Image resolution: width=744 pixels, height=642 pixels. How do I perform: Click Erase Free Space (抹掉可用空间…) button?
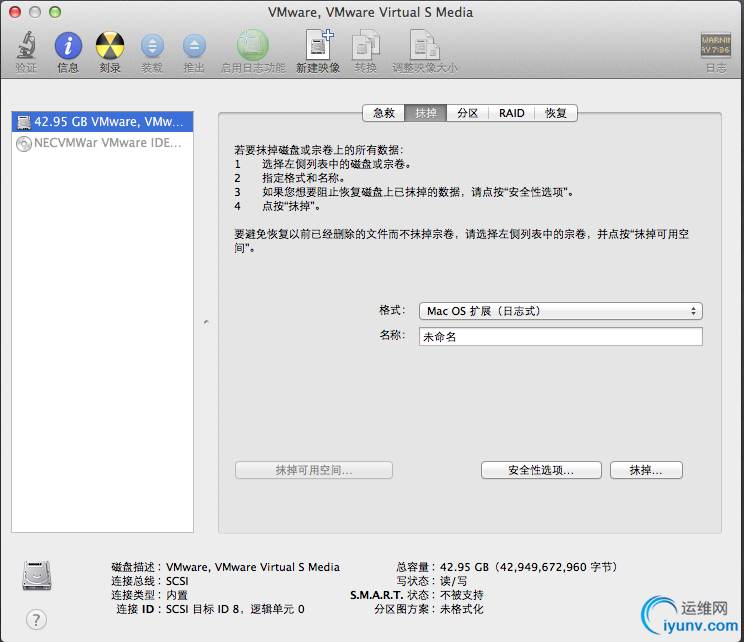tap(314, 470)
